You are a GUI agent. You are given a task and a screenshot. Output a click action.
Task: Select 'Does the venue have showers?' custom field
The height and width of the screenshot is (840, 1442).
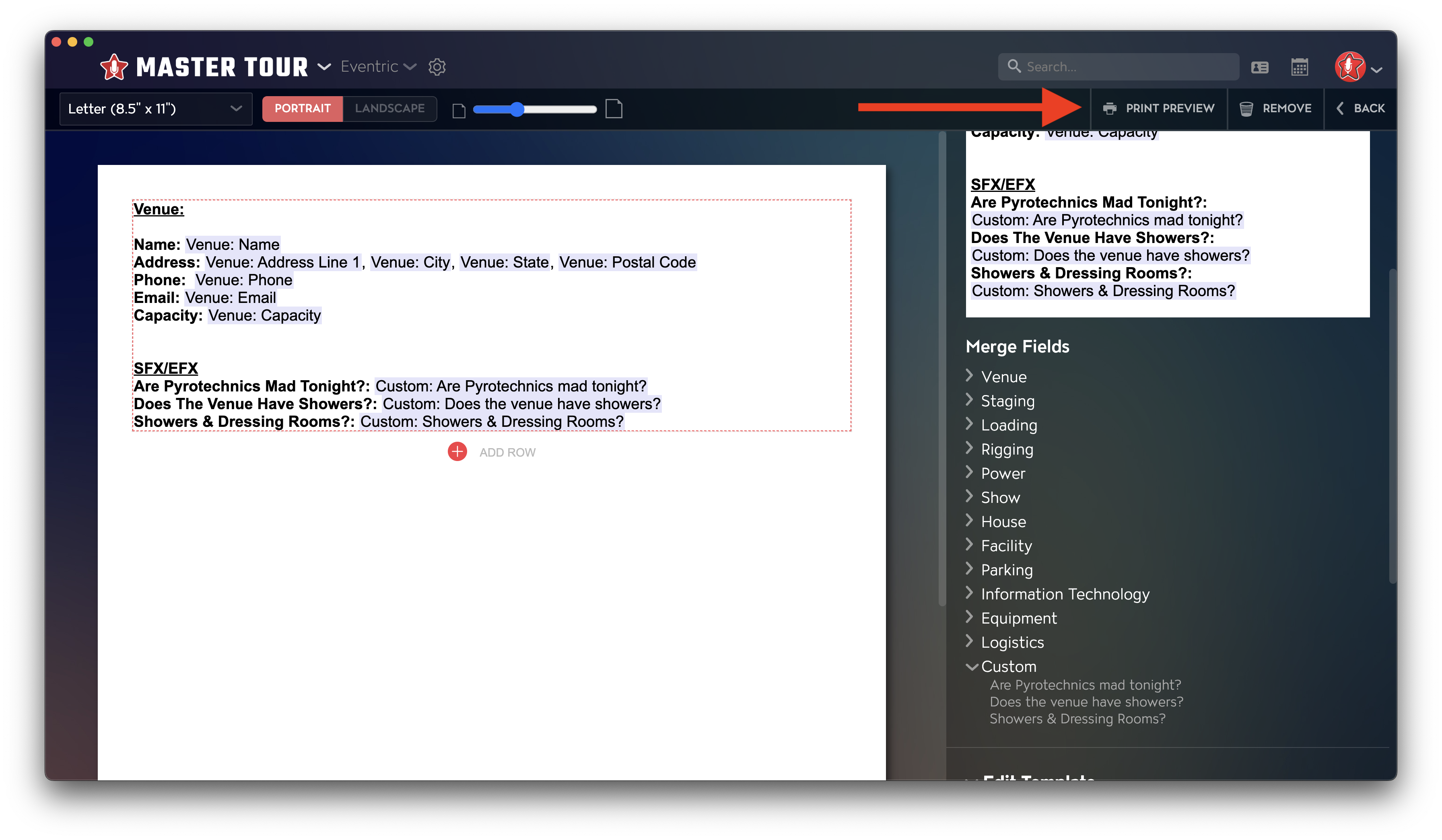1086,702
